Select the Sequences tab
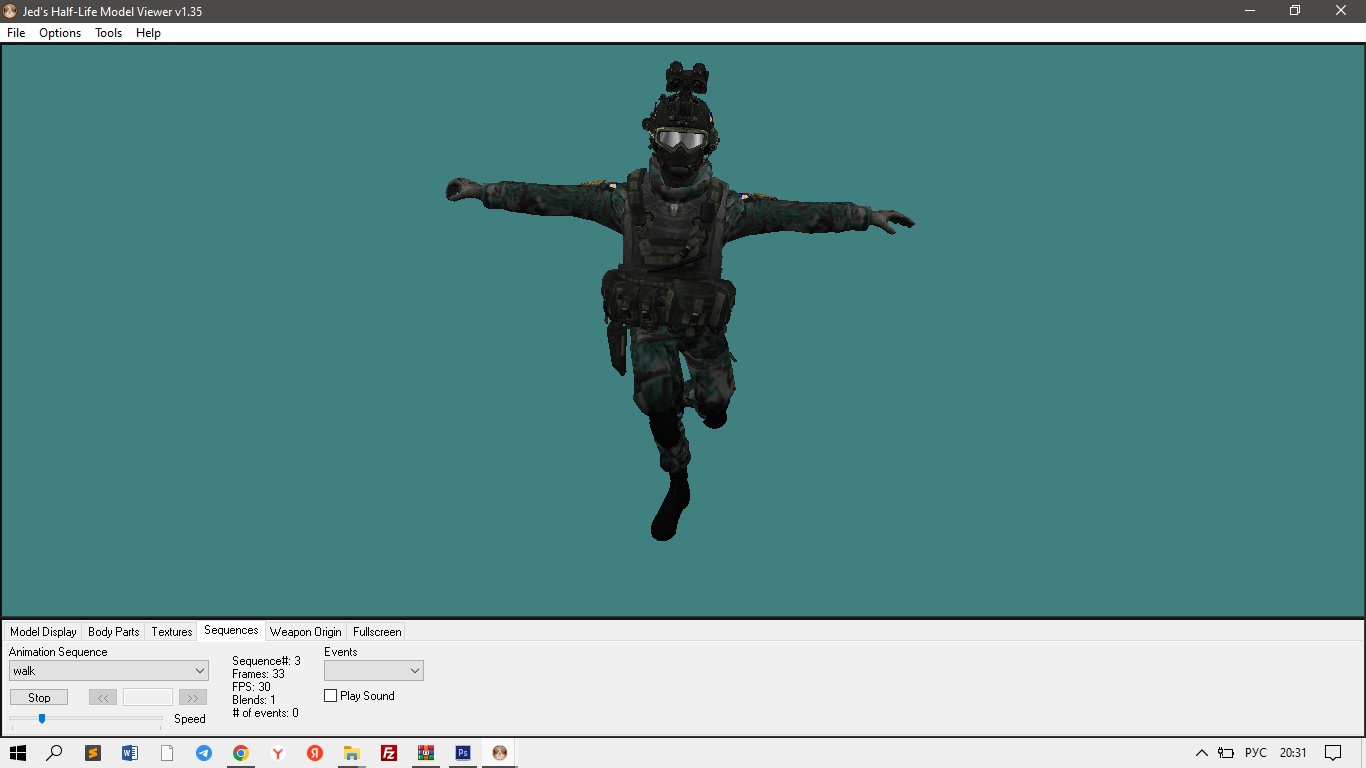 [x=231, y=631]
